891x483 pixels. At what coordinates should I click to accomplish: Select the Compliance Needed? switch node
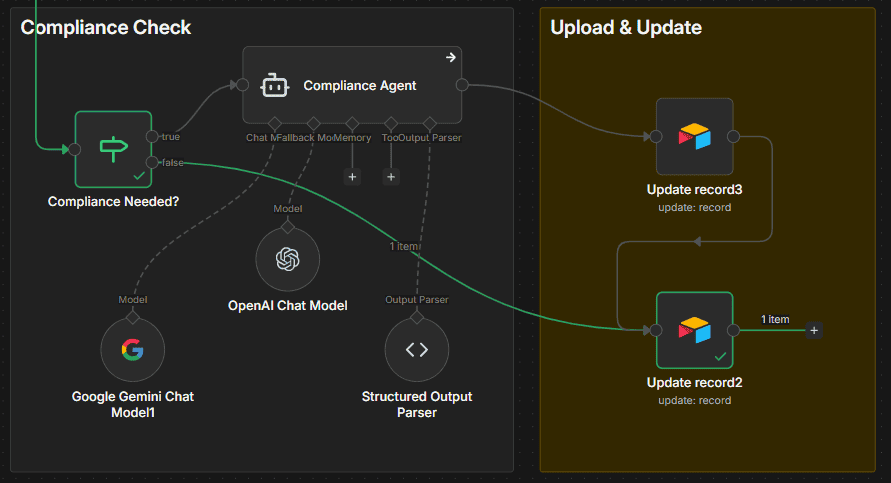coord(113,149)
